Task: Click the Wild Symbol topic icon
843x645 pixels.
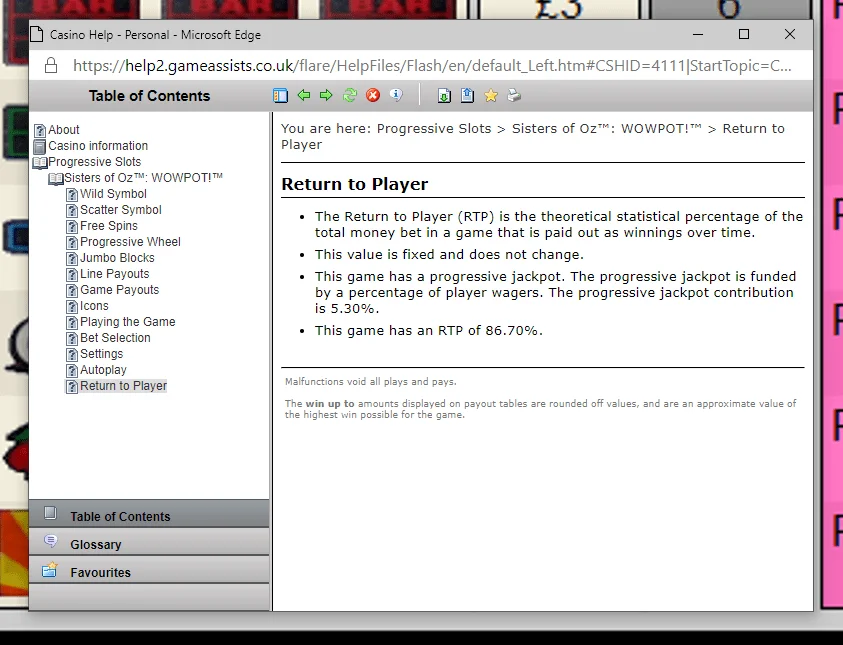Action: click(x=72, y=195)
